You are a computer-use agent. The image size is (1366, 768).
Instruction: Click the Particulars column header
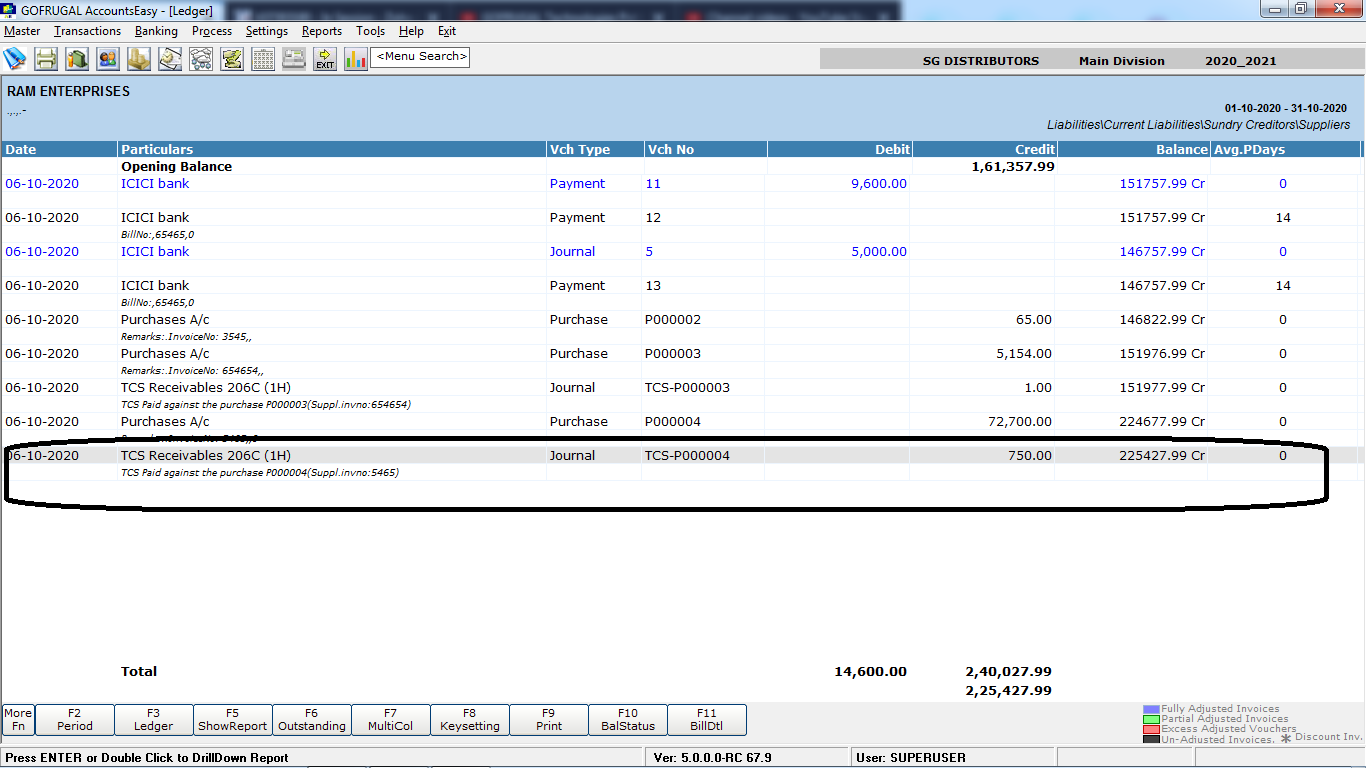pos(332,150)
